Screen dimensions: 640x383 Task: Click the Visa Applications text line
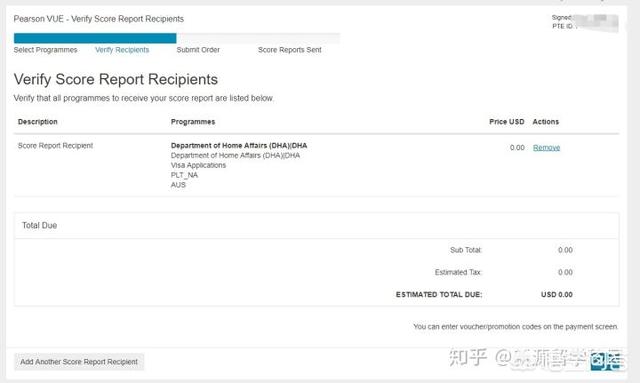198,165
